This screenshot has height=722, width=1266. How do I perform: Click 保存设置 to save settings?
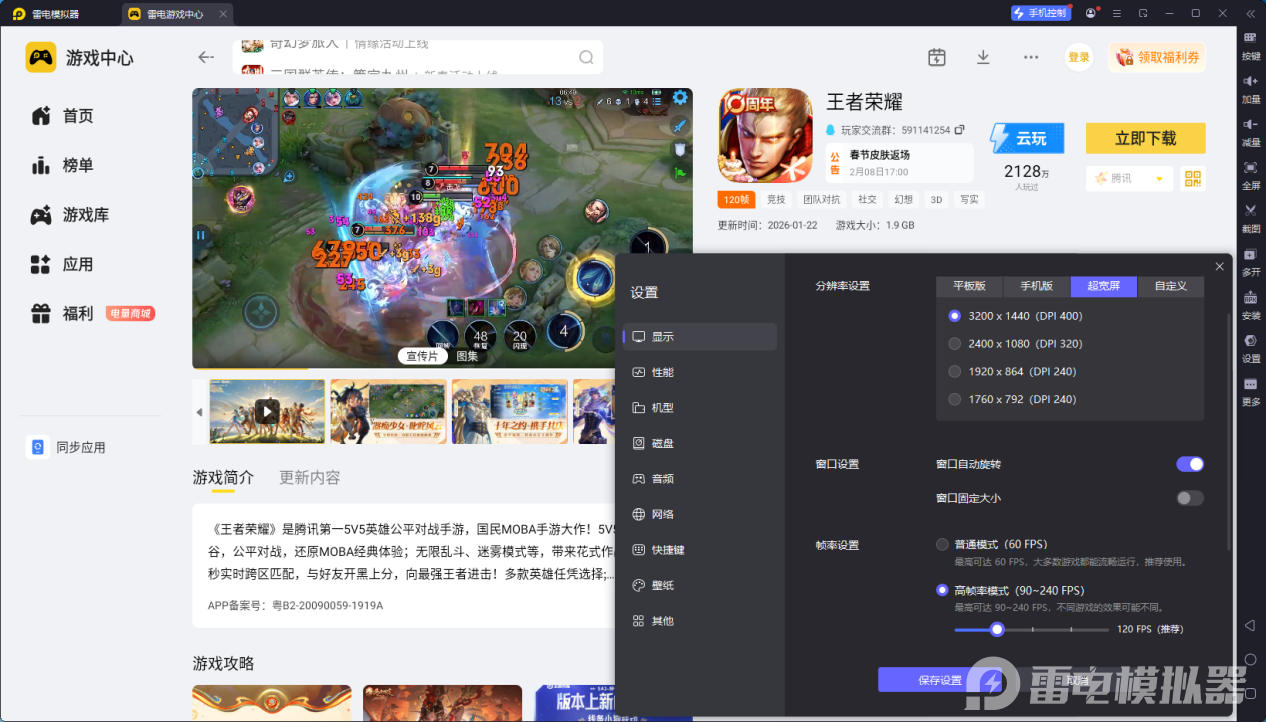[x=940, y=680]
